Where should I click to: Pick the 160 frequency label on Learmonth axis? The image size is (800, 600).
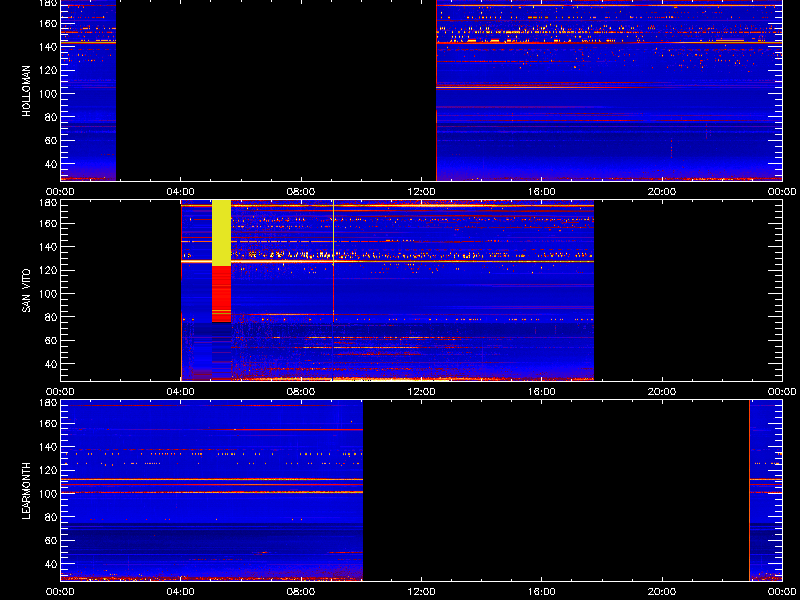(x=48, y=423)
